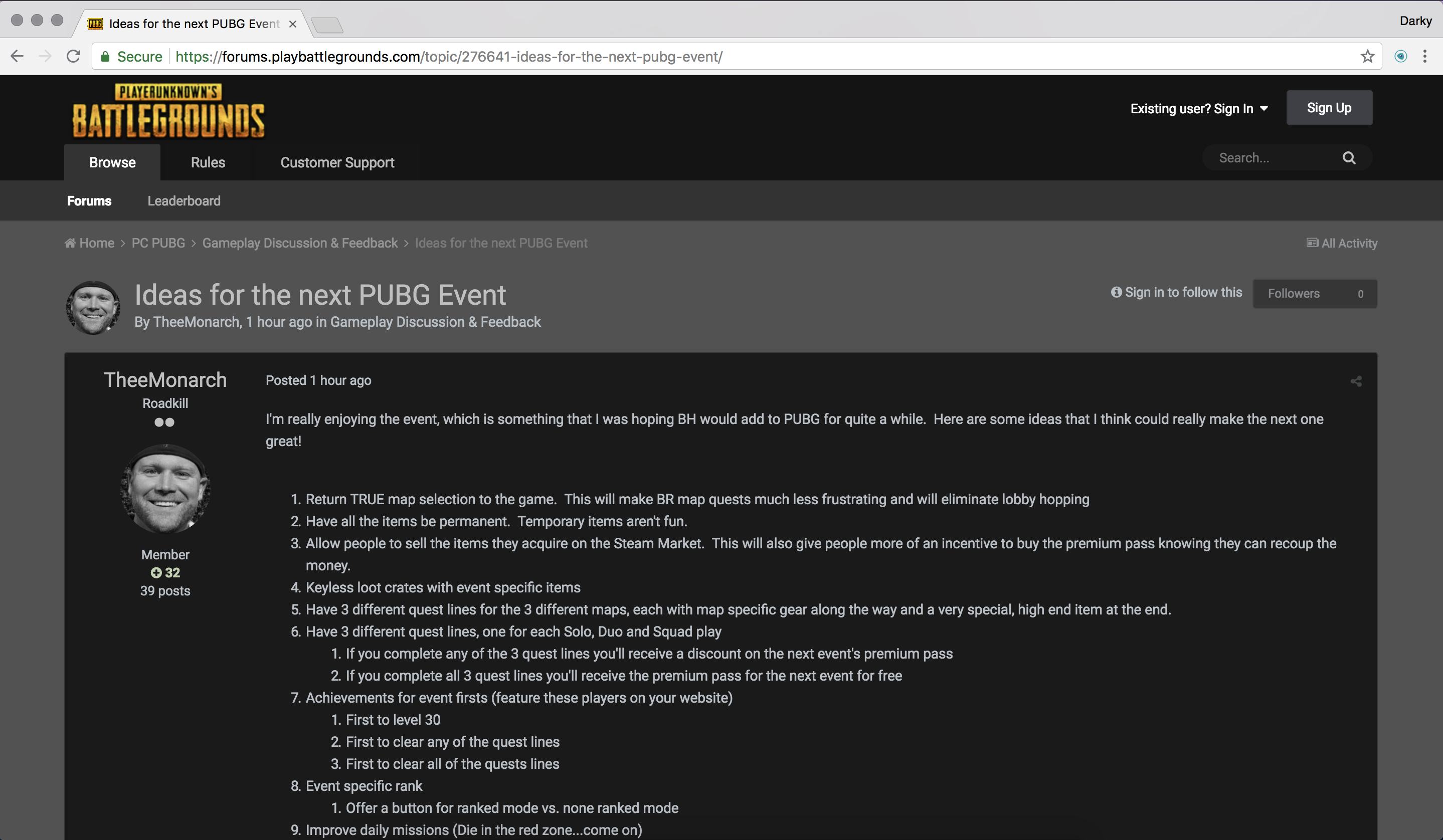Click the browser forward arrow

tap(45, 56)
